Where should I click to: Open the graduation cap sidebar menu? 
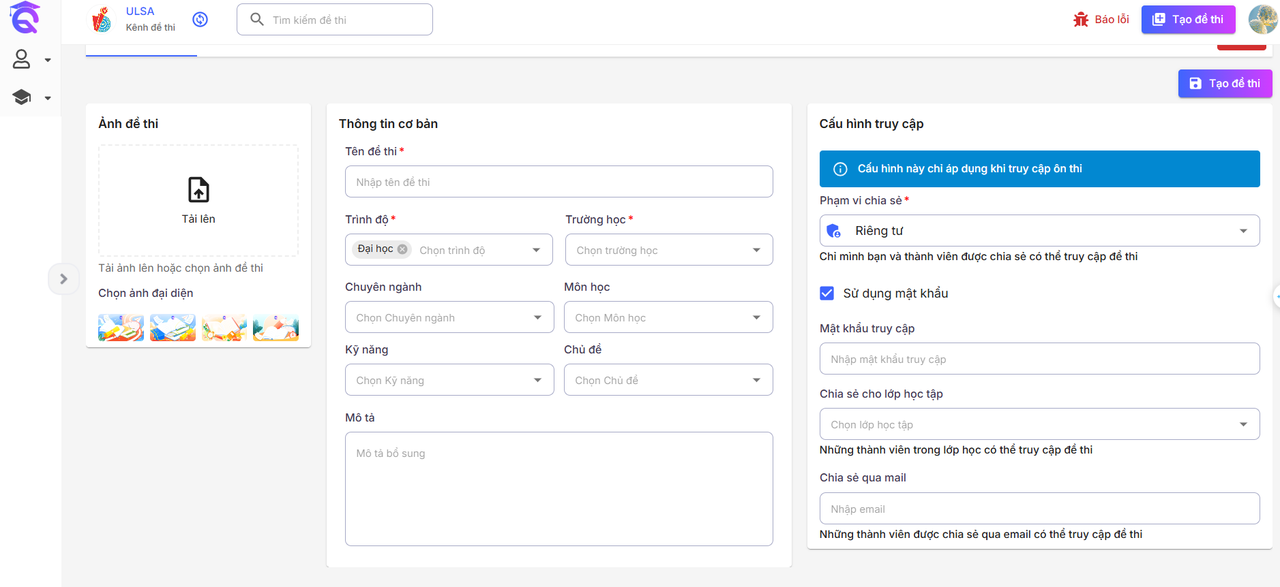(22, 97)
